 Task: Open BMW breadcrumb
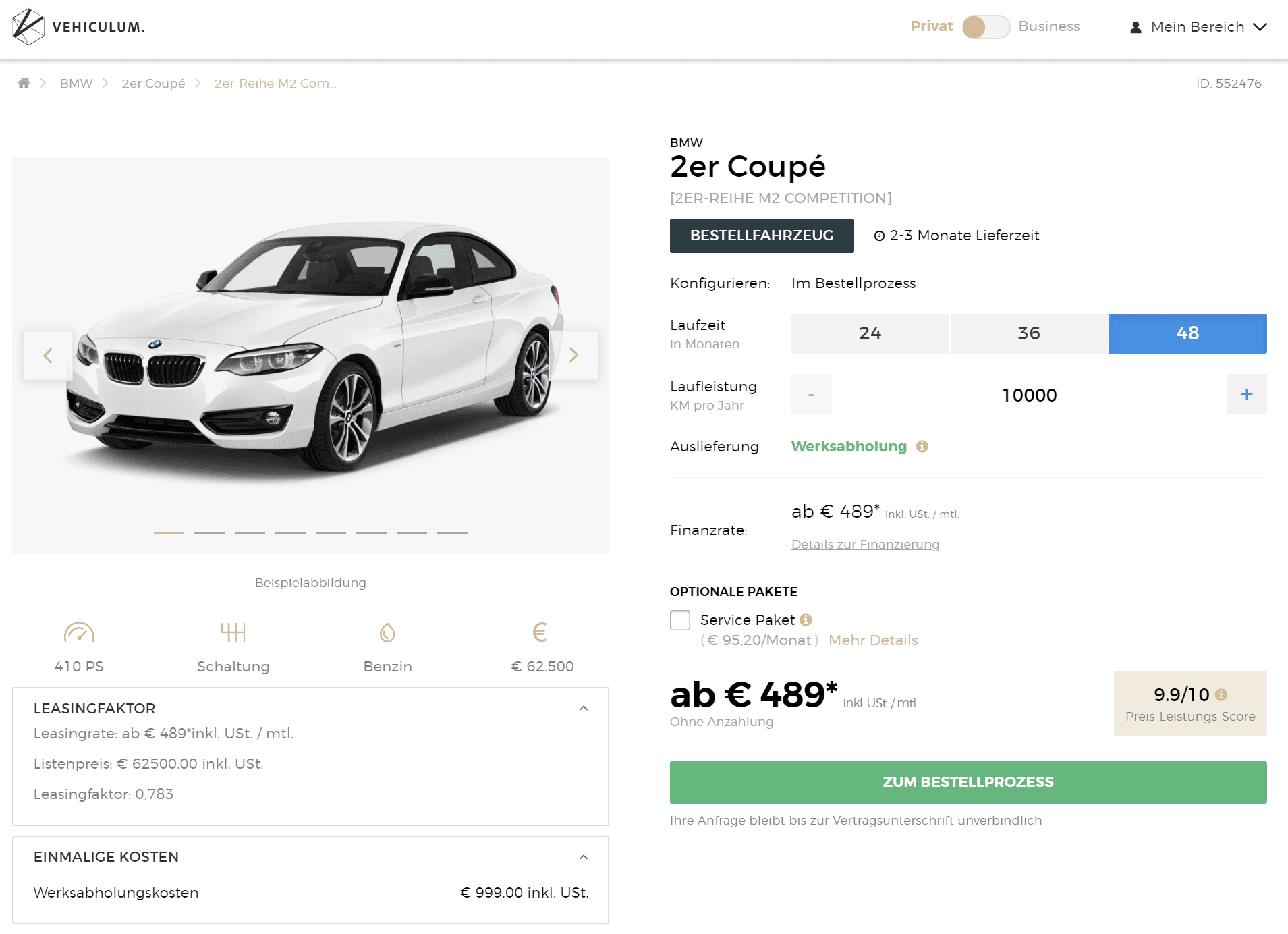click(x=76, y=83)
